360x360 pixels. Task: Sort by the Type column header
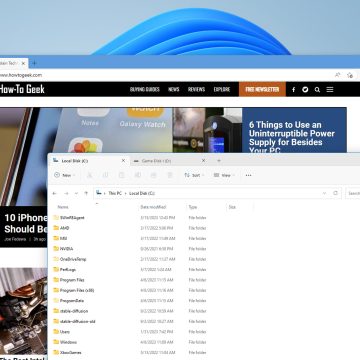193,207
